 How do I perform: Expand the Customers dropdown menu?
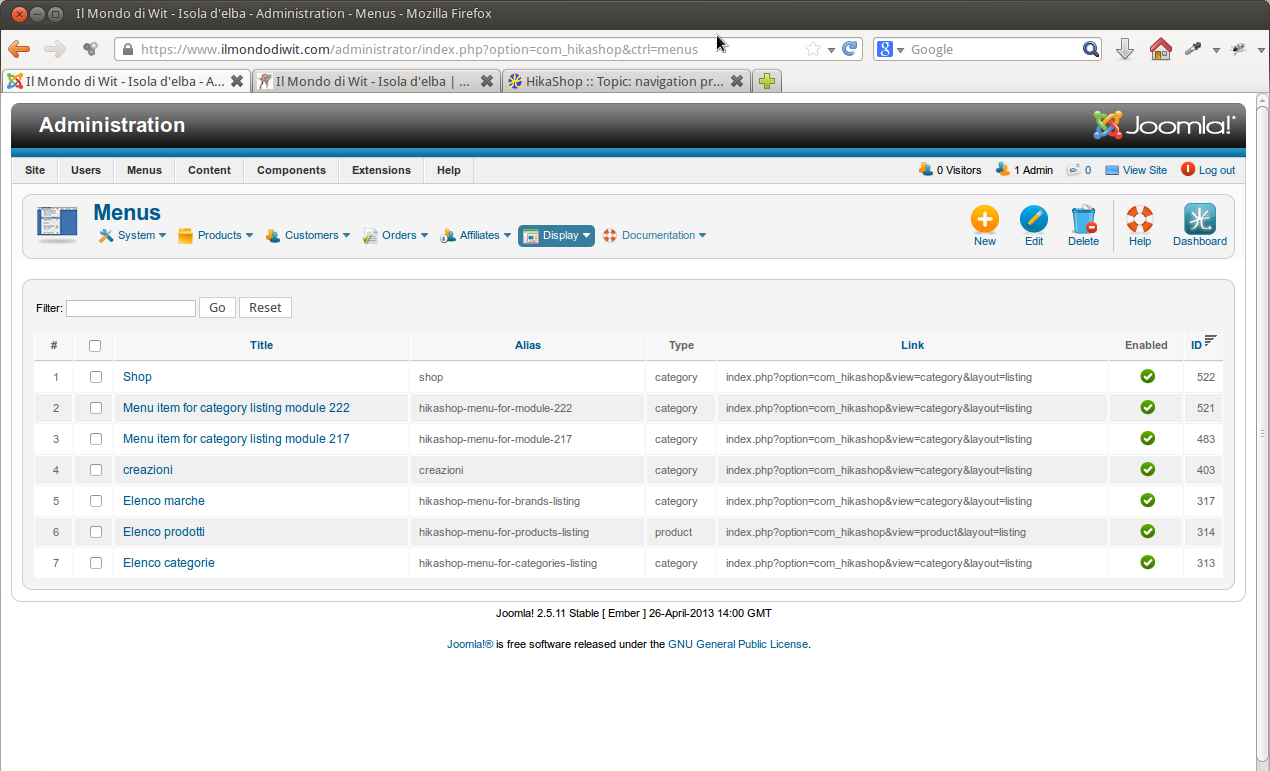308,236
